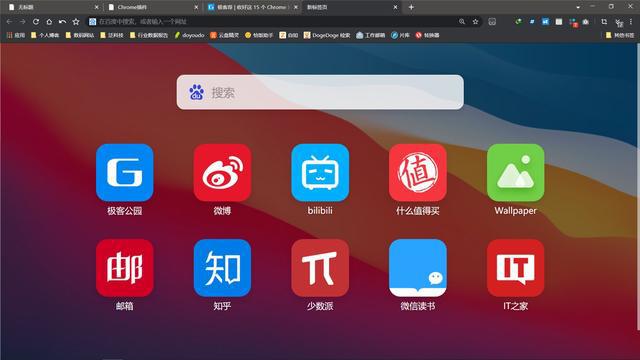Open the 极客公园 G shortcut icon

[x=124, y=172]
